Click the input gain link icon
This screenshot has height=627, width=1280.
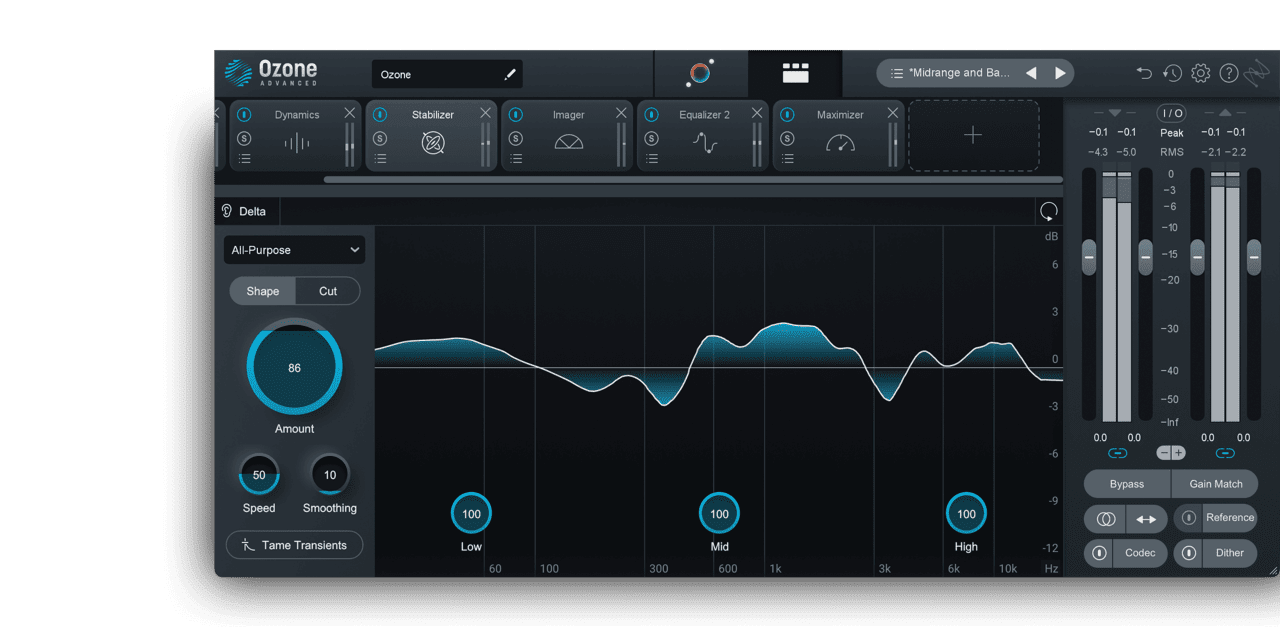point(1117,453)
